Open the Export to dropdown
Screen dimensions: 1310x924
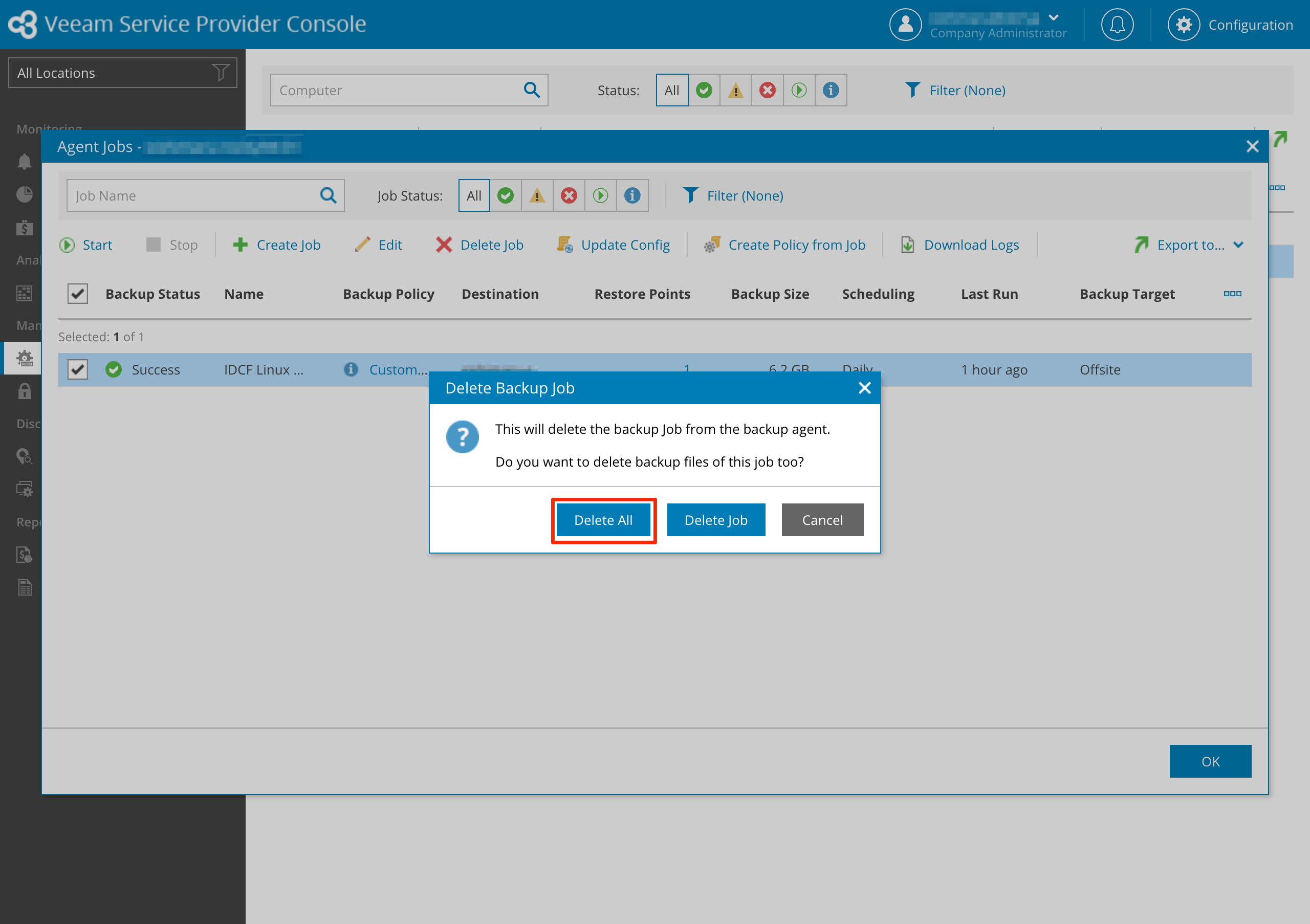[x=1189, y=245]
